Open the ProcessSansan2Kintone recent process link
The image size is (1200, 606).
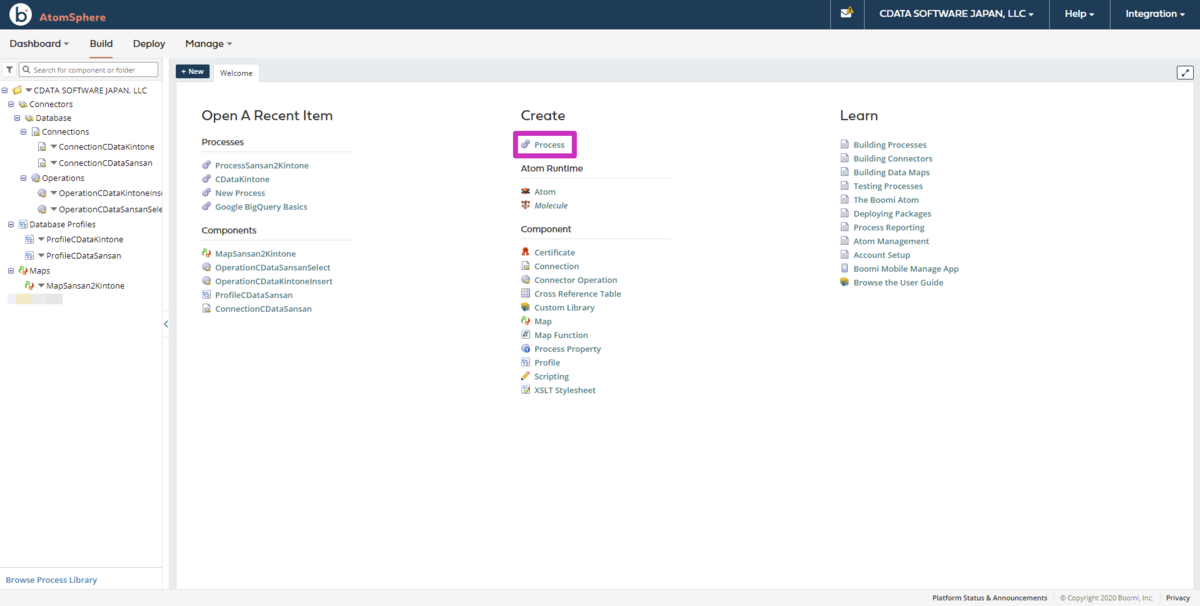click(x=262, y=165)
